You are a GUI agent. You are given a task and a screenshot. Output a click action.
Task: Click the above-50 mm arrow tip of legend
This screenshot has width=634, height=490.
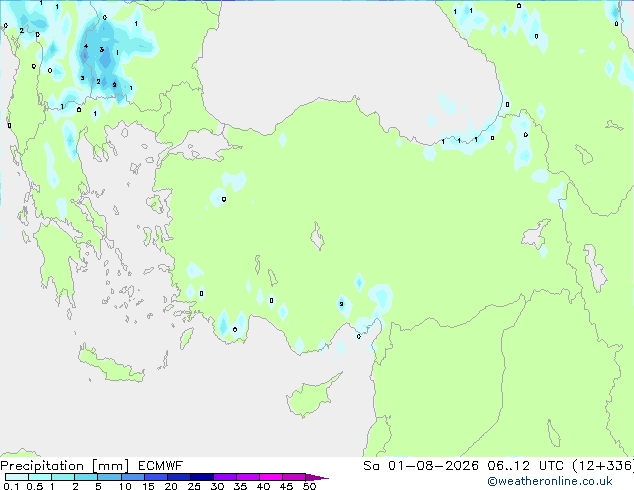317,477
